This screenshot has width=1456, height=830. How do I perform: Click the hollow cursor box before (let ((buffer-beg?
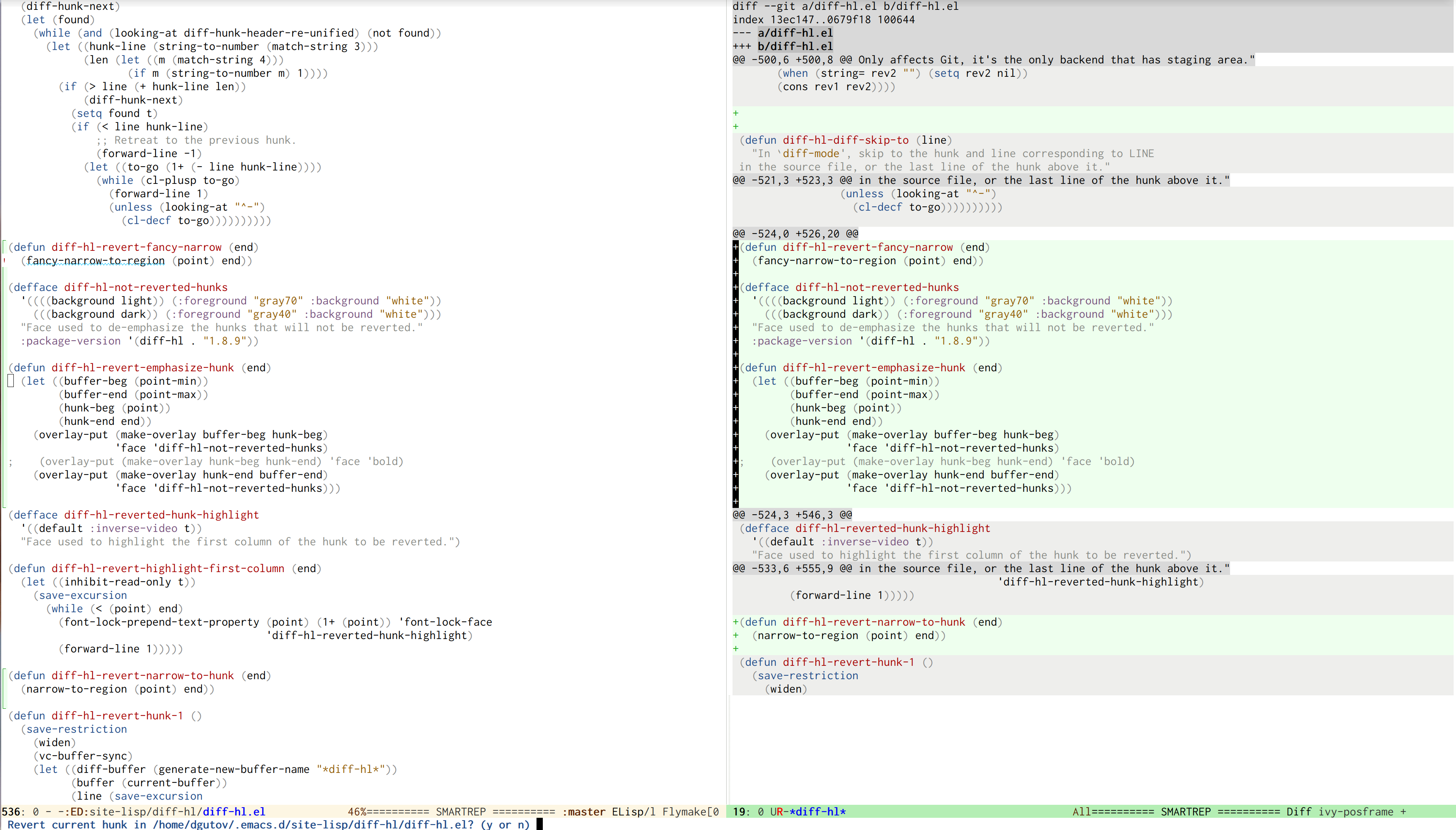click(x=11, y=381)
